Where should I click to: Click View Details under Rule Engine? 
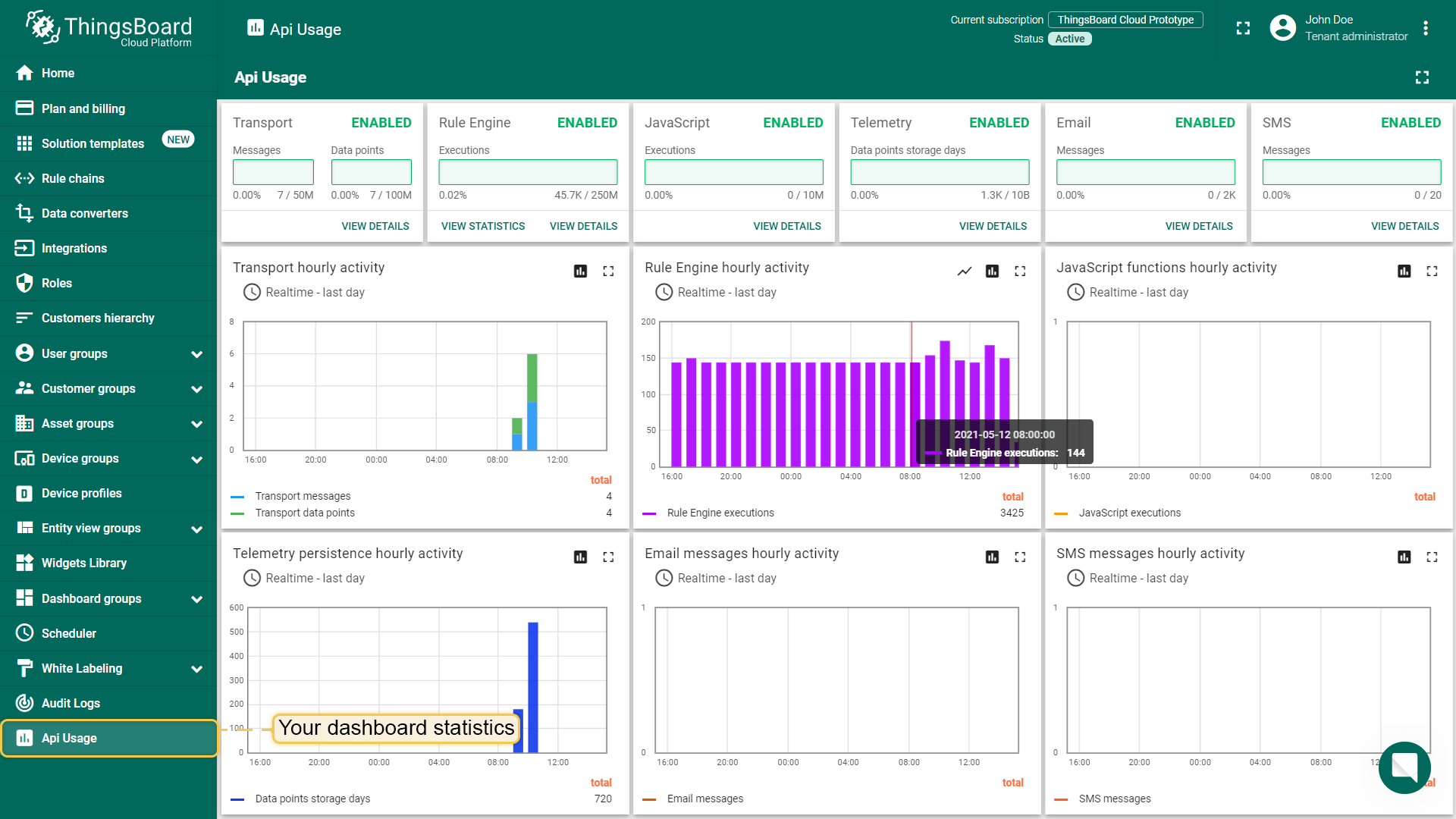(x=583, y=226)
